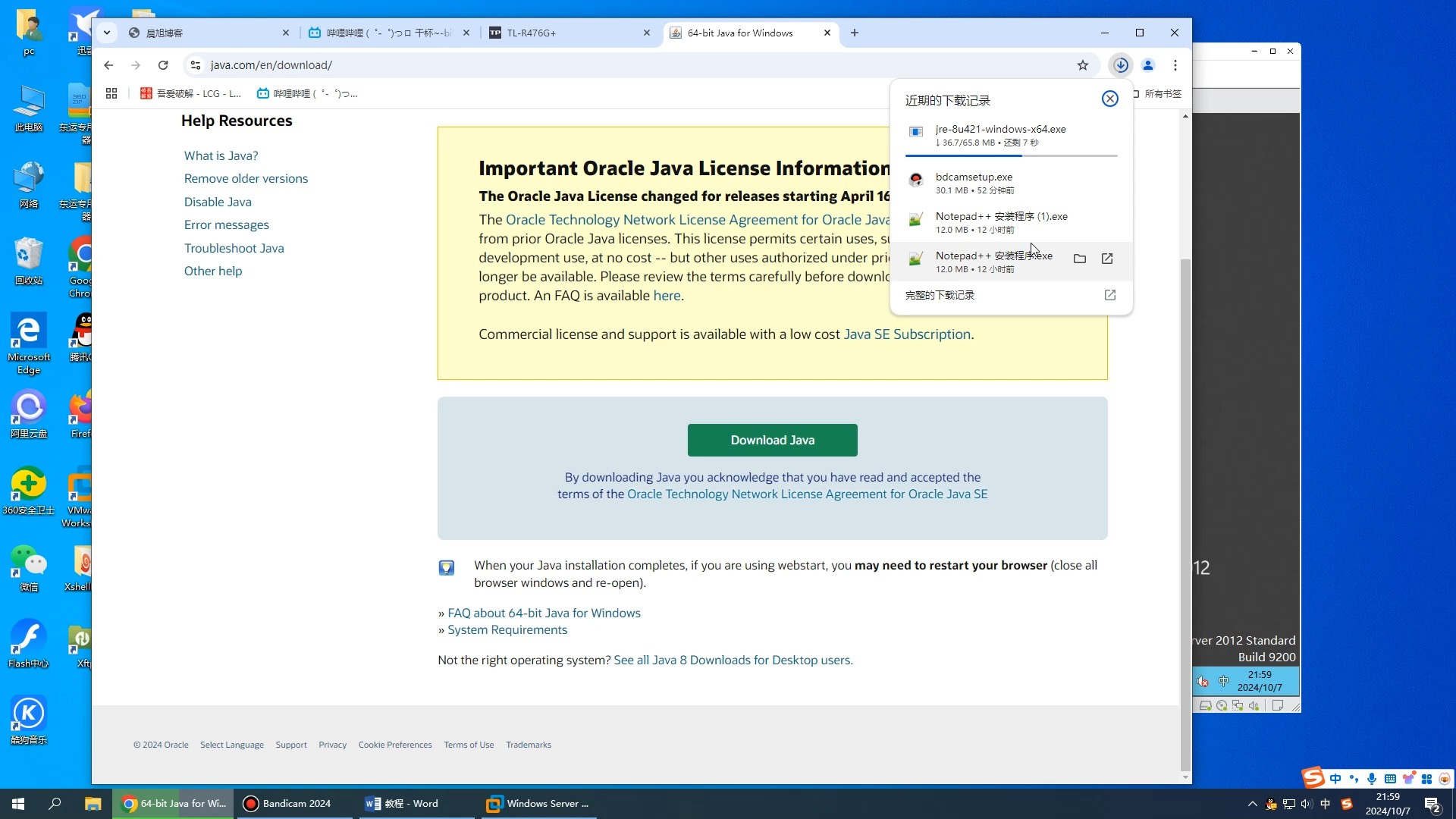Open 酷狗音乐 desktop icon
This screenshot has height=819, width=1456.
[29, 720]
